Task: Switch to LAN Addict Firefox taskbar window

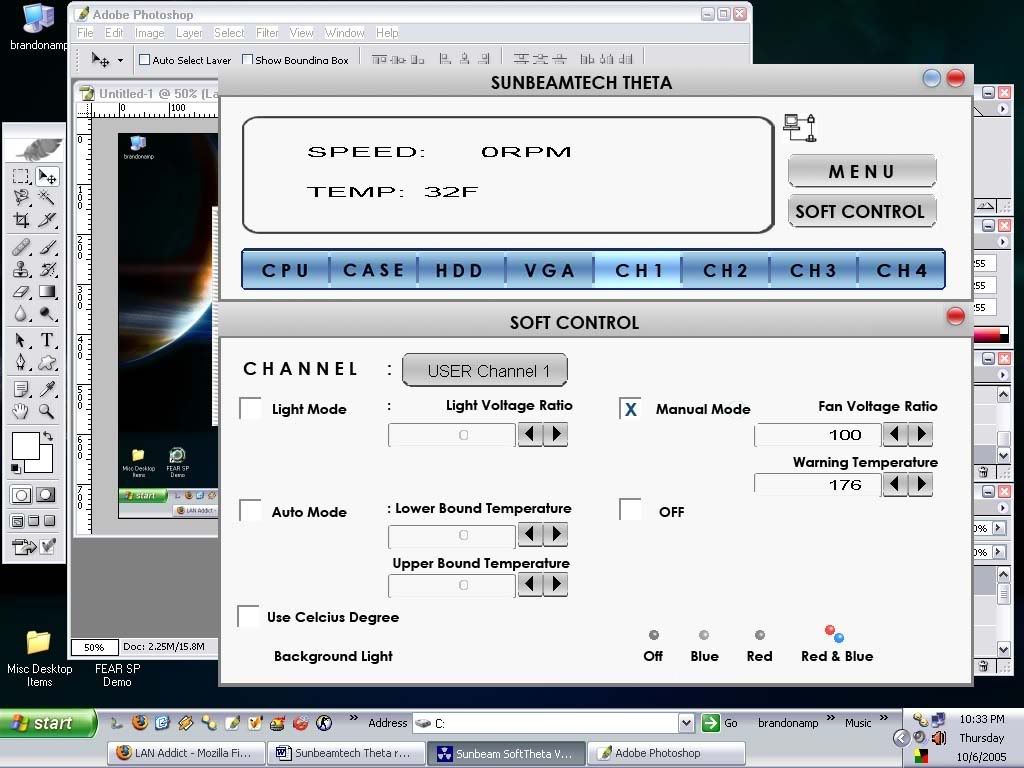Action: 187,753
